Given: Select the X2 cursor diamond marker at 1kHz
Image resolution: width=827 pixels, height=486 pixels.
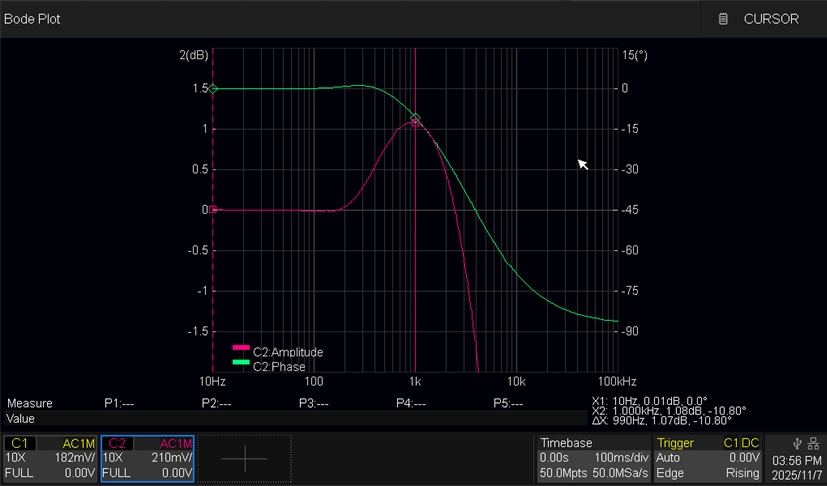Looking at the screenshot, I should pyautogui.click(x=416, y=120).
